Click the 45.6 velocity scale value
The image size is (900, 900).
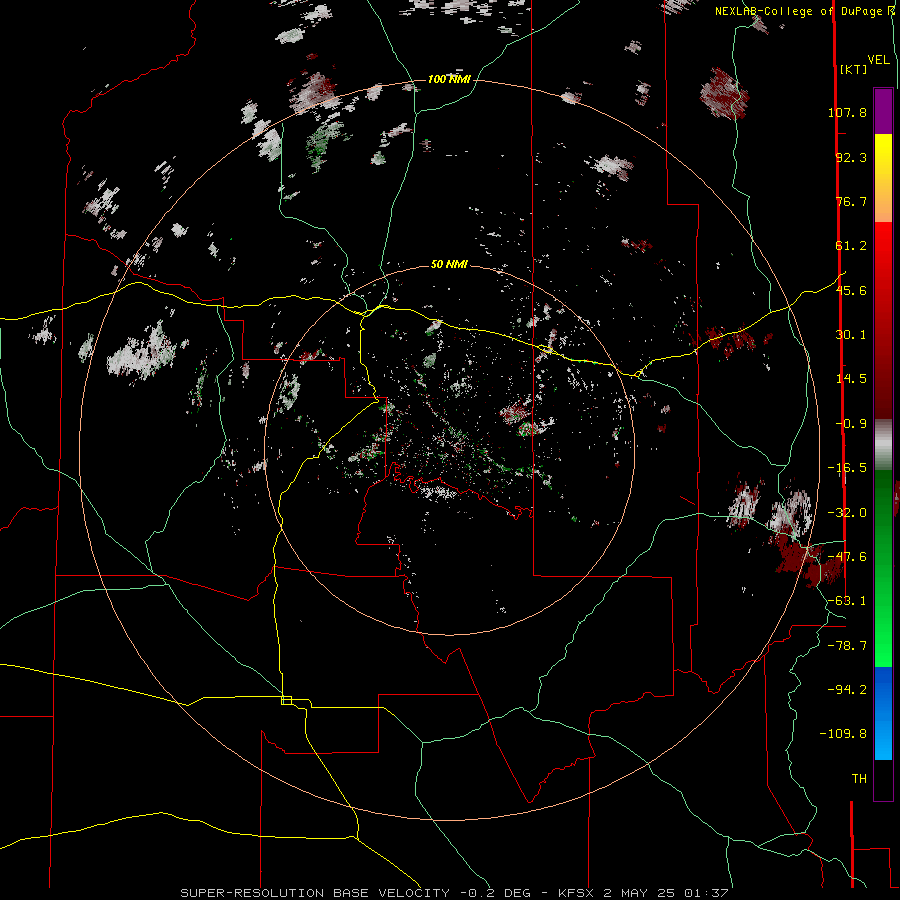pyautogui.click(x=851, y=290)
